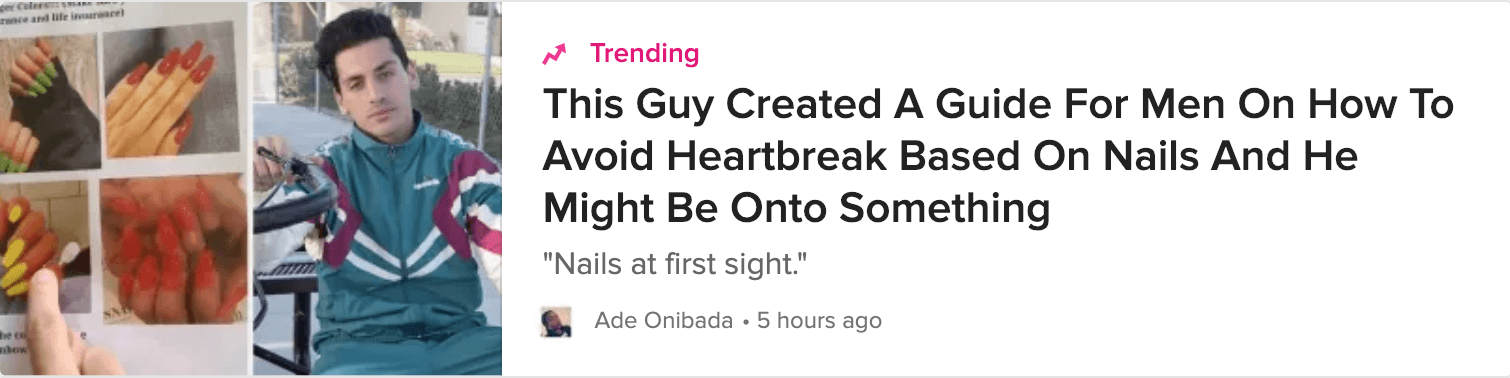Click "Might Be Onto Something" headline line
1510x378 pixels.
pos(796,209)
